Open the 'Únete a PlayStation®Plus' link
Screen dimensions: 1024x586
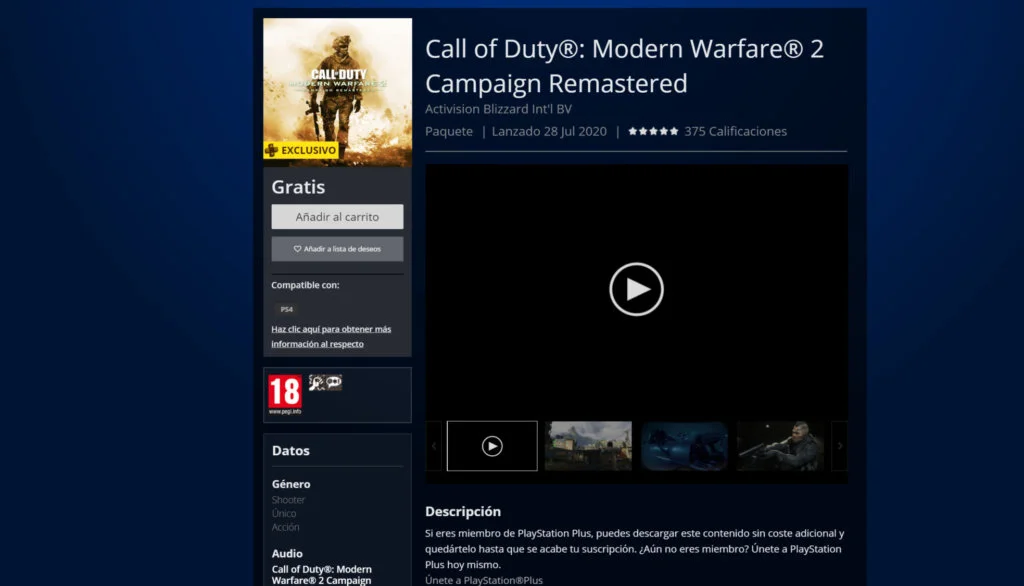click(484, 580)
